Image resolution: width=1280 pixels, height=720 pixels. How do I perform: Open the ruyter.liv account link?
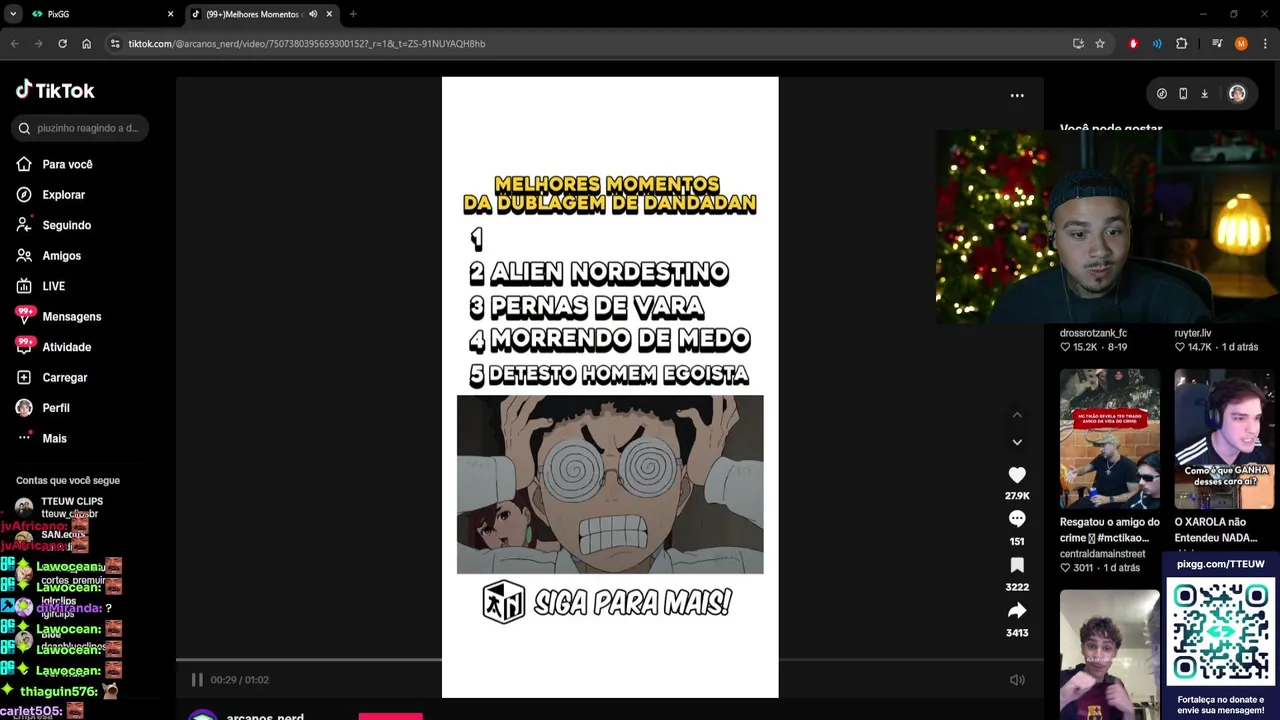pos(1193,333)
